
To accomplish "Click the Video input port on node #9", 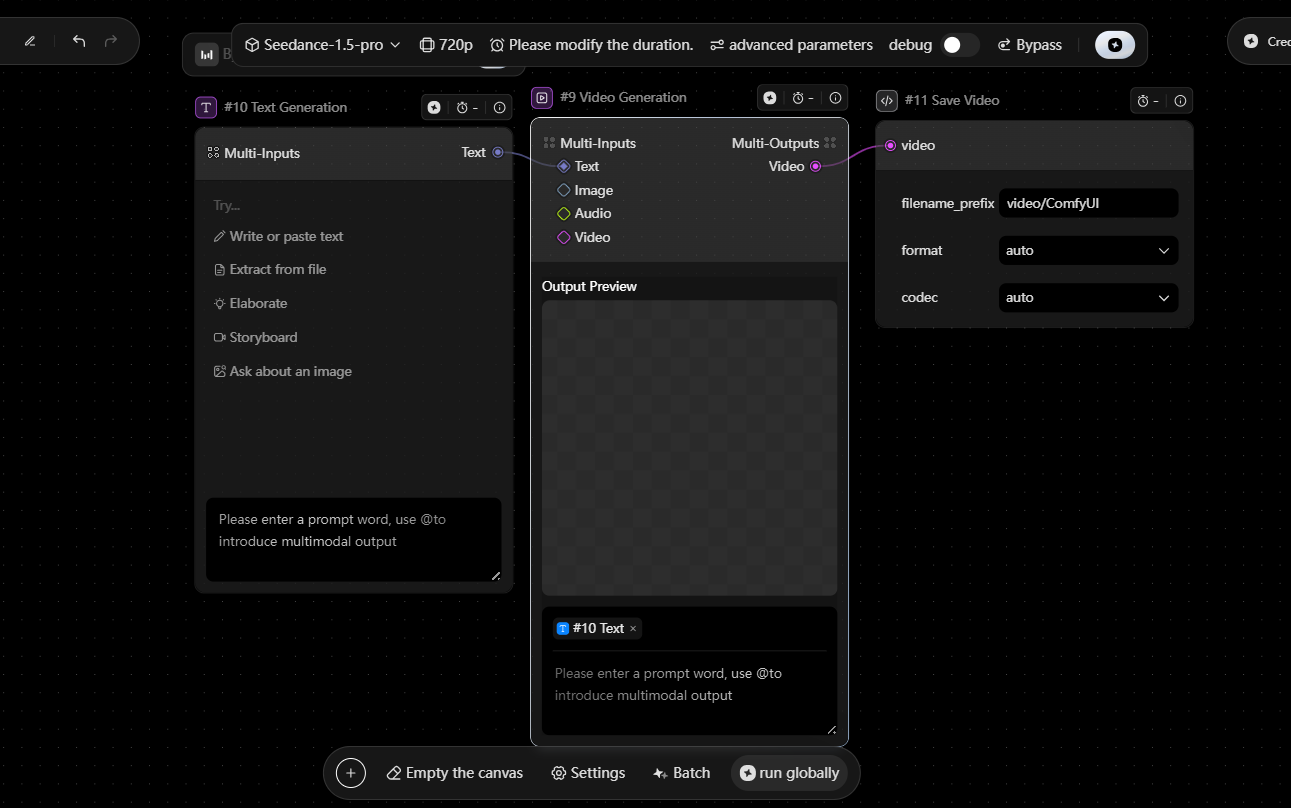I will point(564,237).
